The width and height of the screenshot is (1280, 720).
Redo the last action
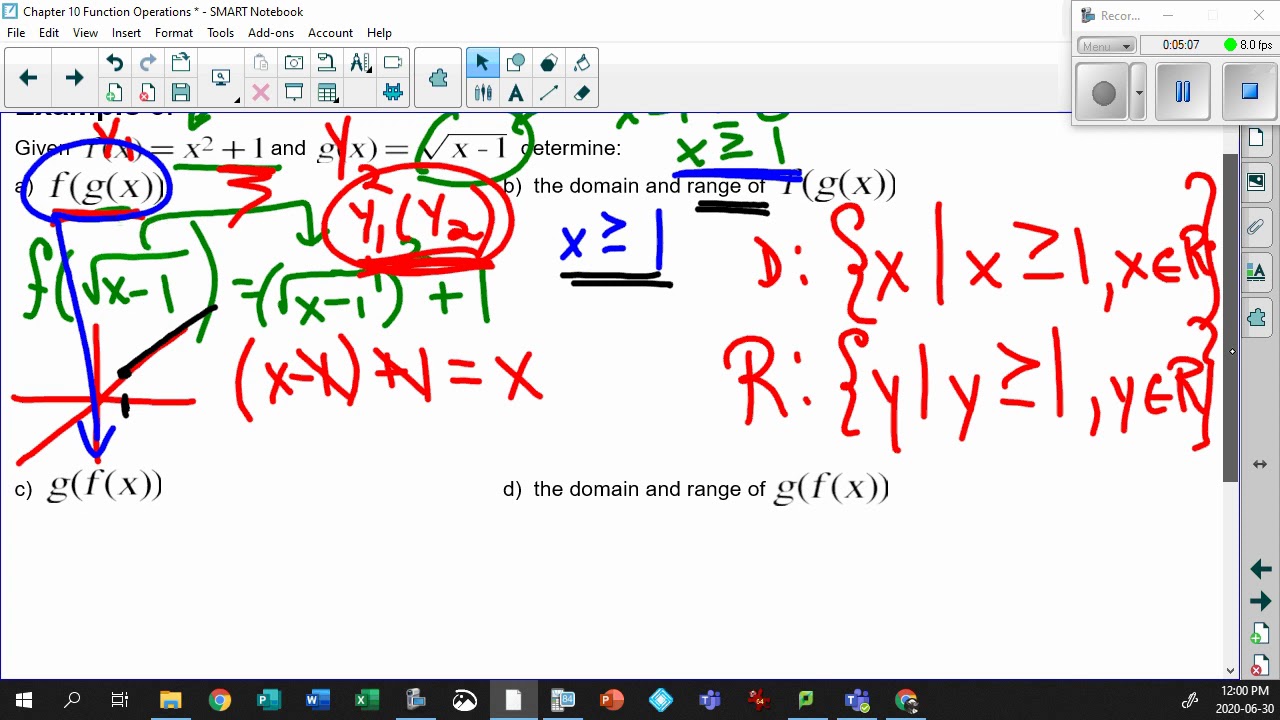(x=147, y=63)
